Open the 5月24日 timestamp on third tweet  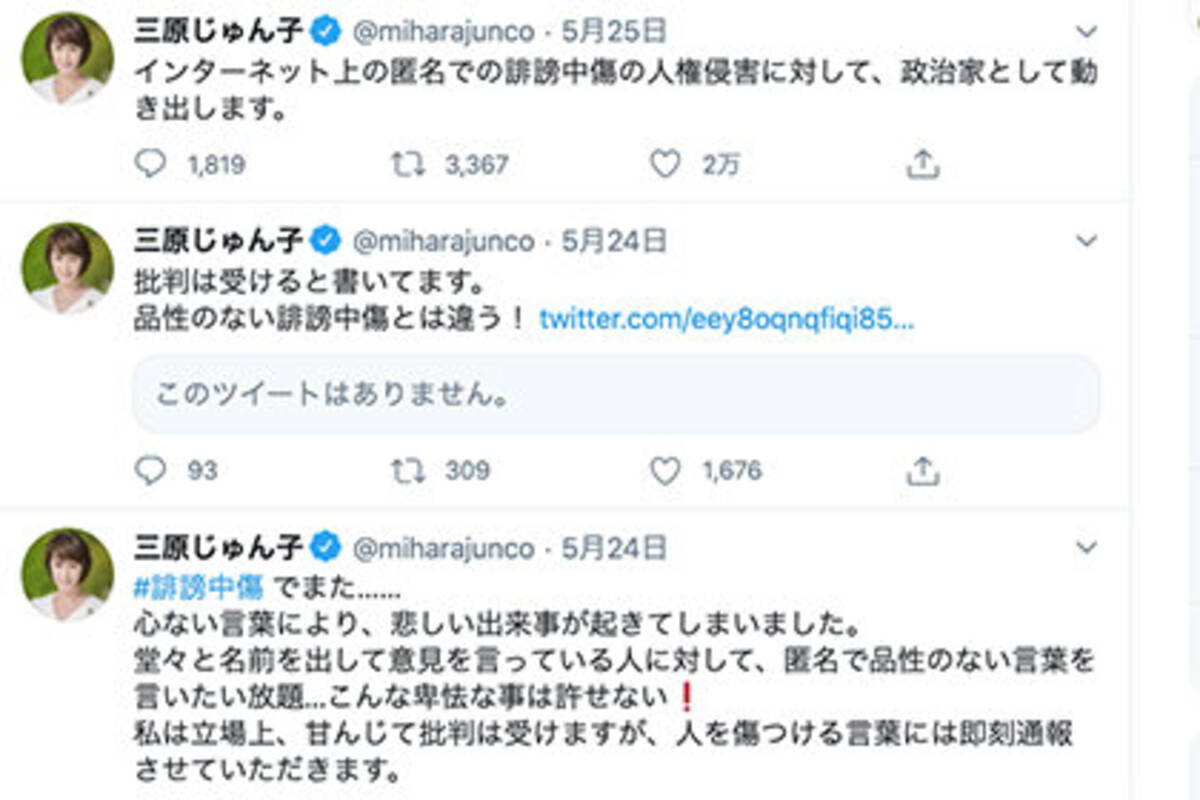click(613, 548)
